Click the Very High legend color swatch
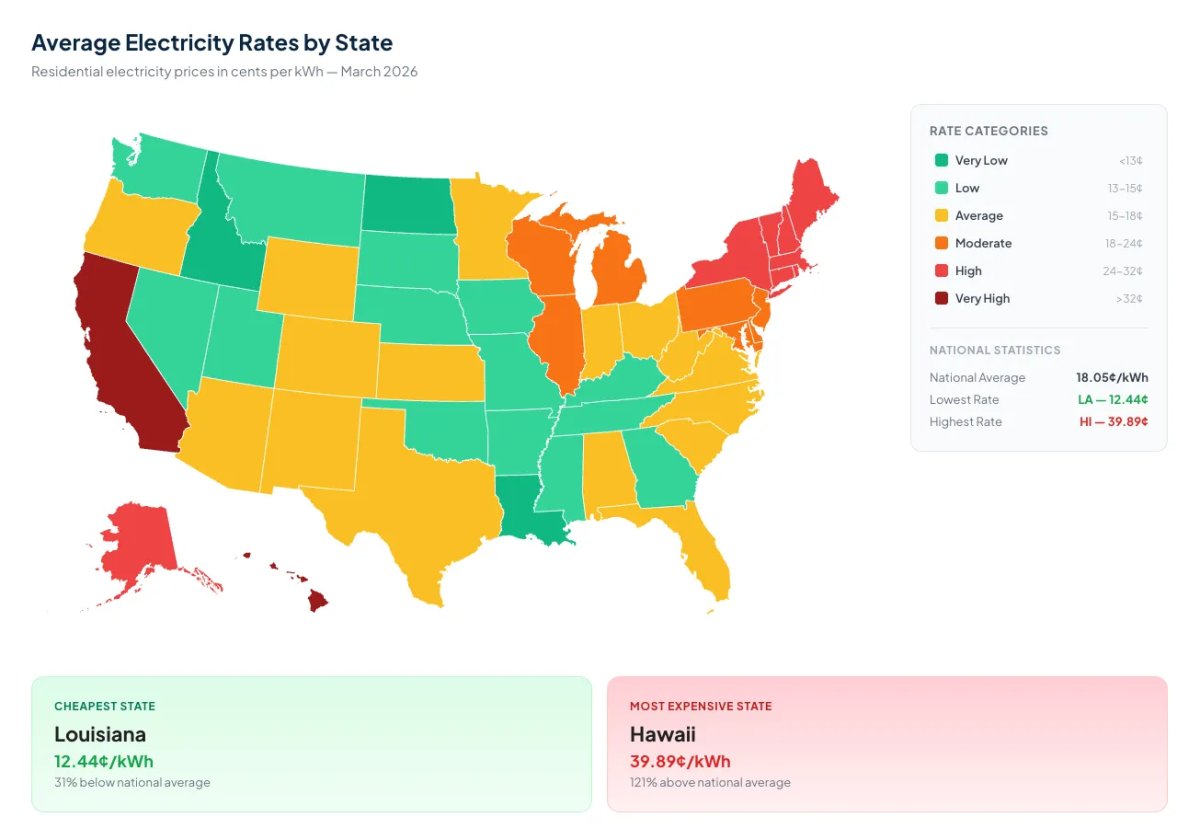 941,298
